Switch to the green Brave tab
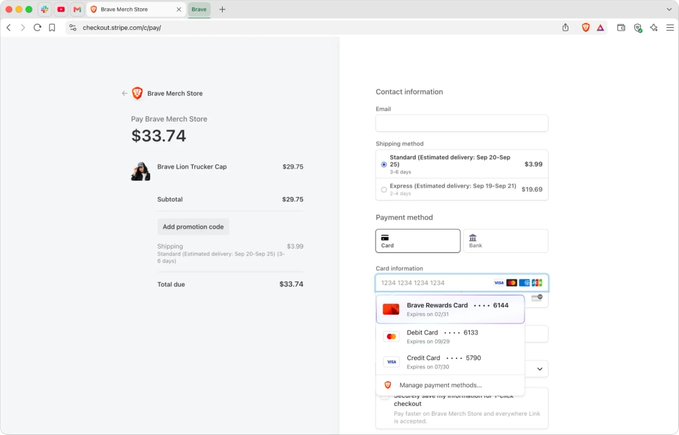Viewport: 679px width, 435px height. pyautogui.click(x=199, y=9)
